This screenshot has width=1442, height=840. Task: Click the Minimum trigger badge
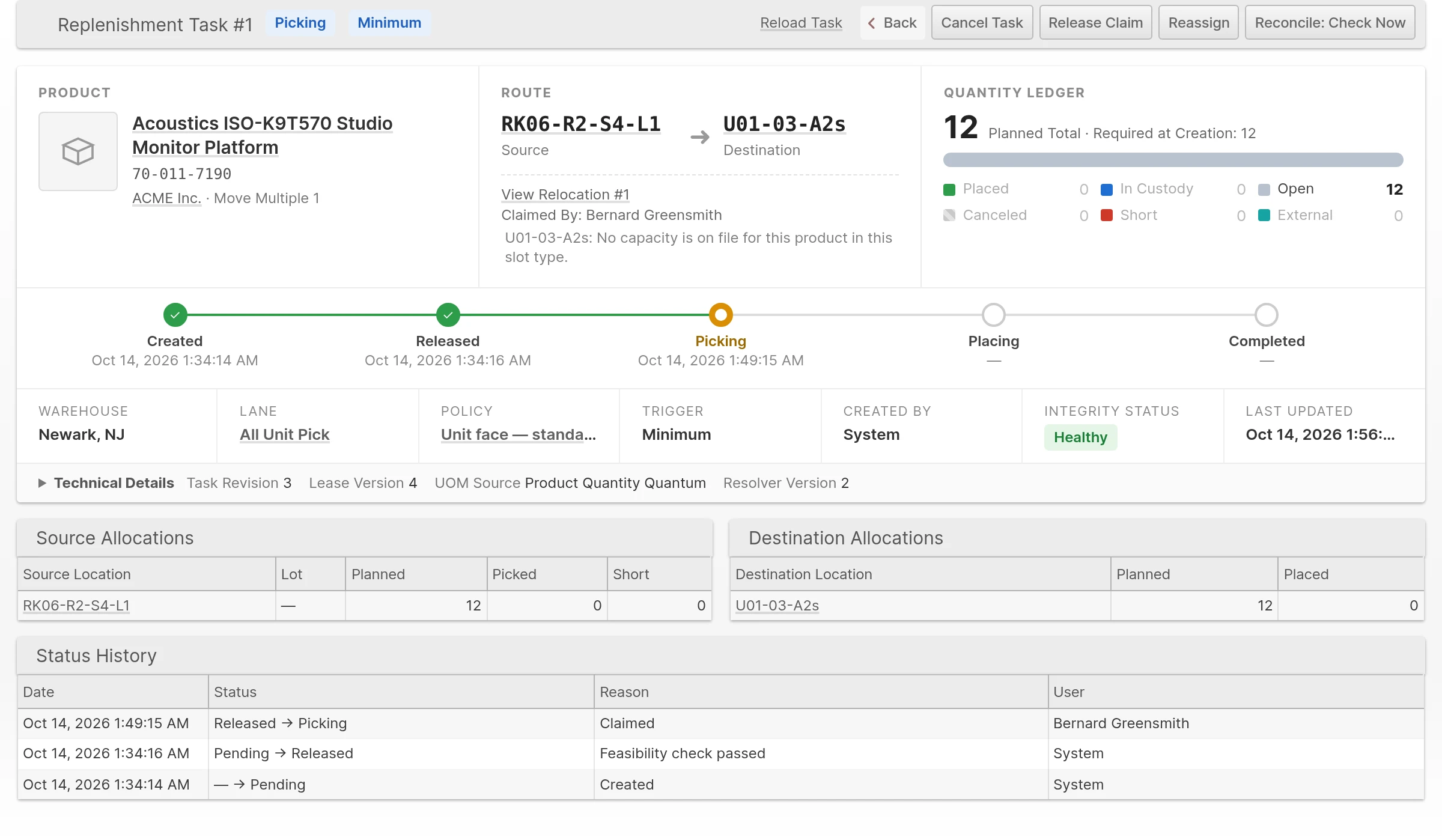pos(389,23)
